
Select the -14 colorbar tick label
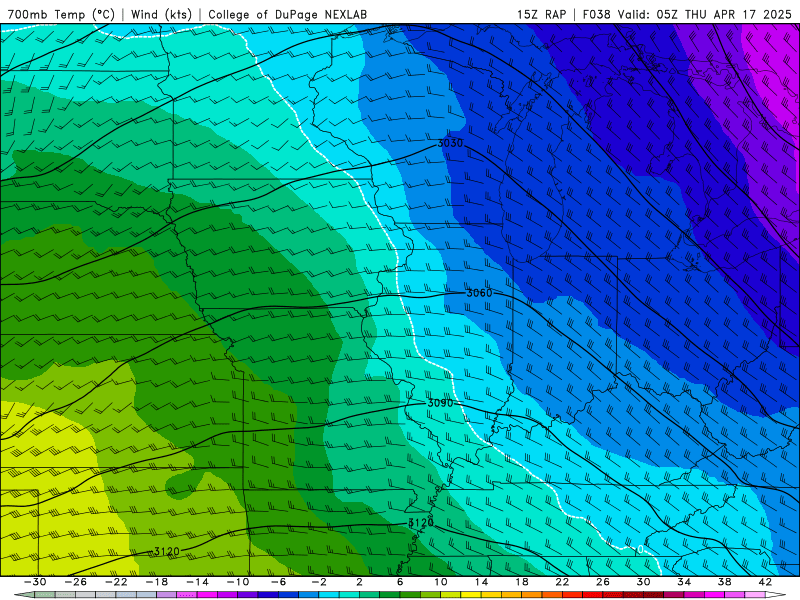pos(197,582)
